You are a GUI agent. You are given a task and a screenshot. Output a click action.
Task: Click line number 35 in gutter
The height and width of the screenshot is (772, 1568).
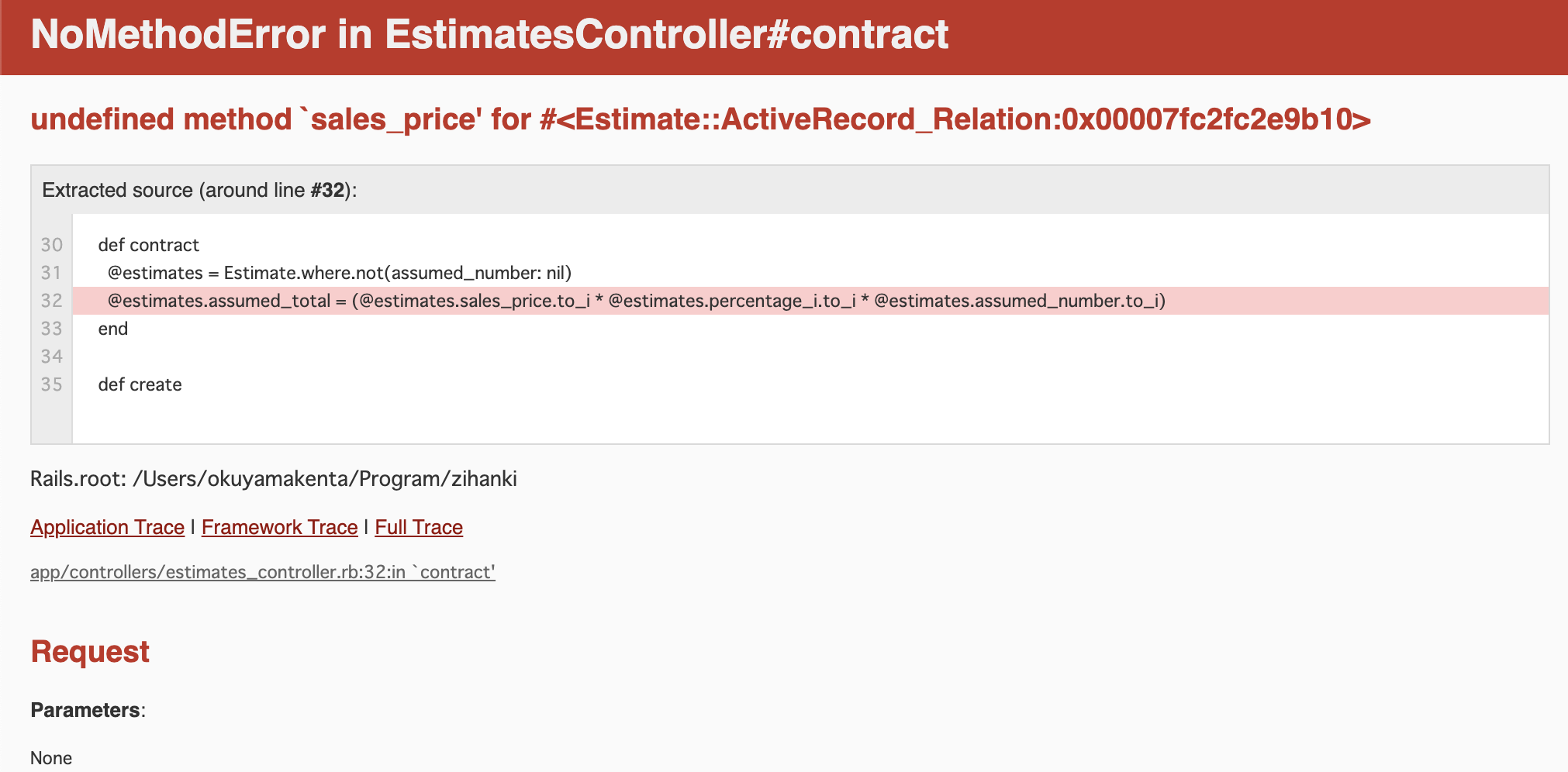pos(51,384)
